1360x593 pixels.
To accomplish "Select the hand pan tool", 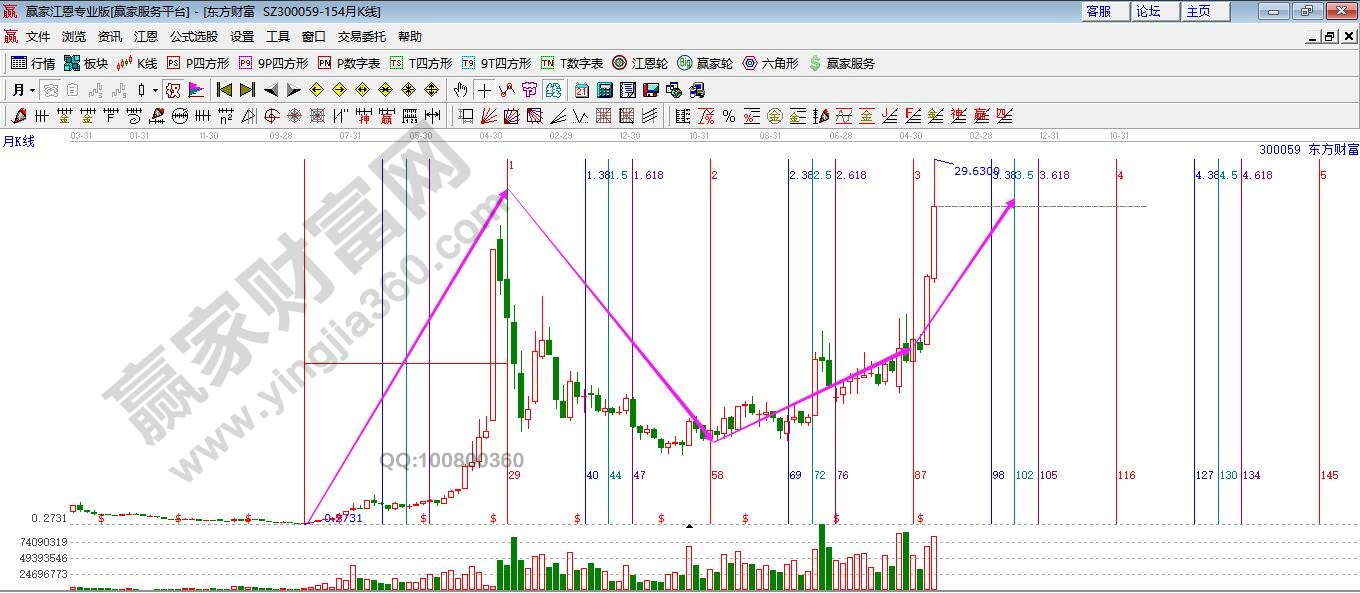I will tap(460, 90).
